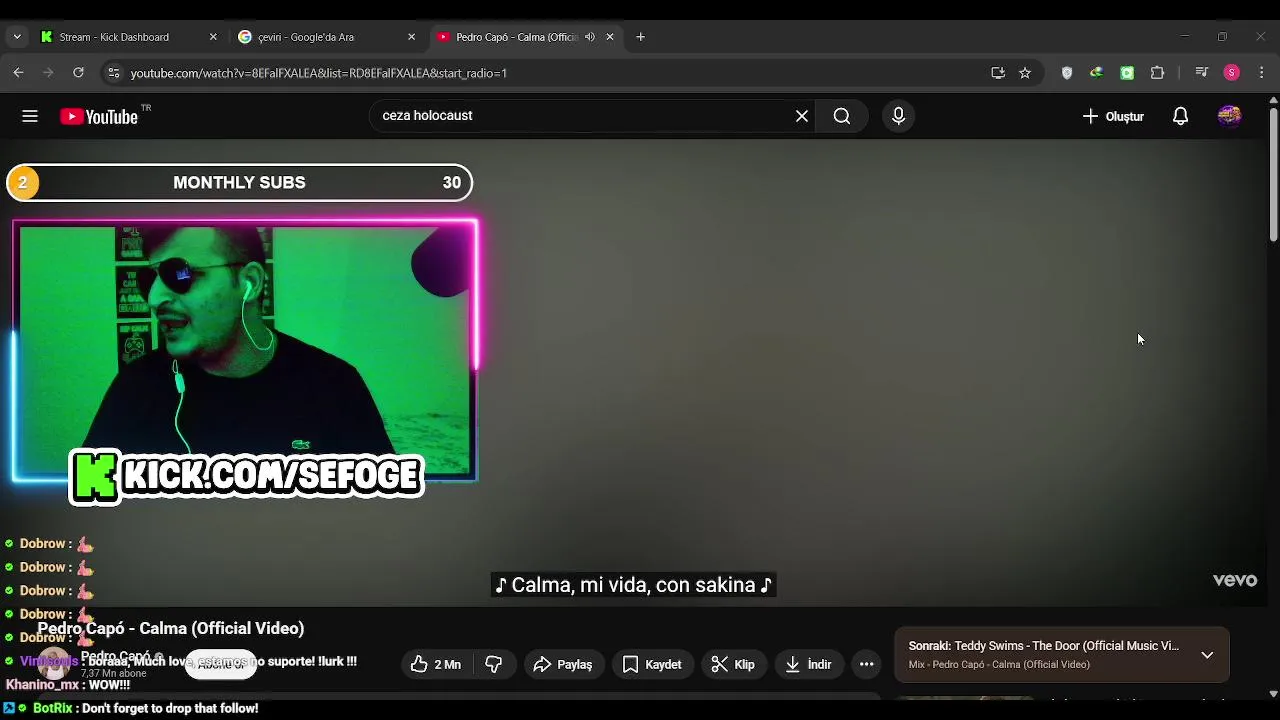
Task: Bookmark this page with star
Action: pyautogui.click(x=1025, y=72)
